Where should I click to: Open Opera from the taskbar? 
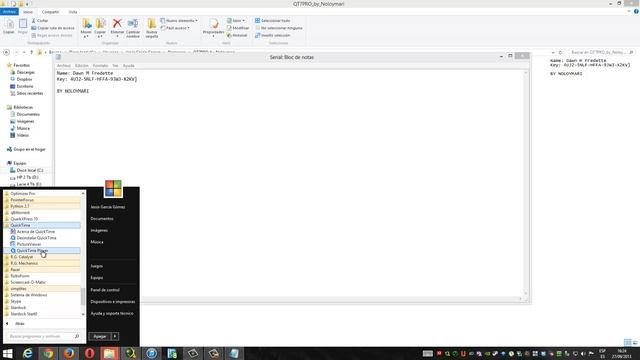point(89,353)
